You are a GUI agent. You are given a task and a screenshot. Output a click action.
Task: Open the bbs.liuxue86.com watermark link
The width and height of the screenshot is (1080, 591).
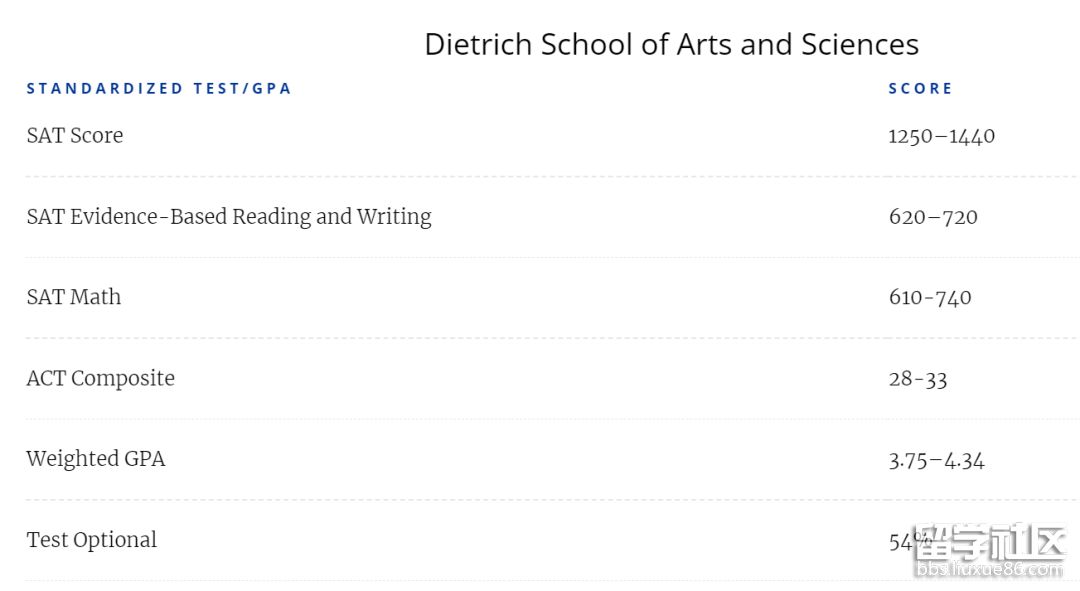pos(990,570)
